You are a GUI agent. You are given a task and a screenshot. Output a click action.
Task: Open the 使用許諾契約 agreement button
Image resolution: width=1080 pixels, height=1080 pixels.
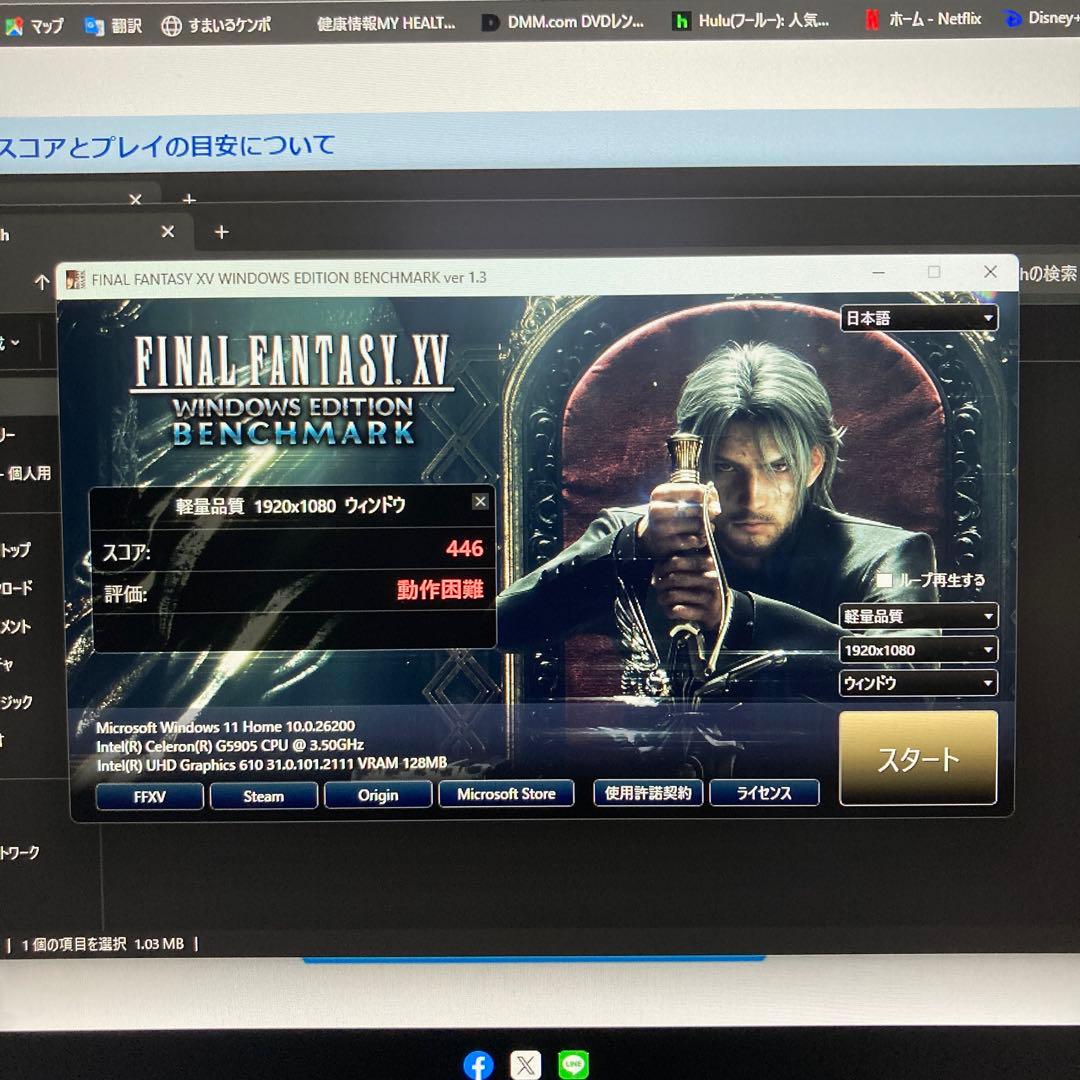[648, 793]
